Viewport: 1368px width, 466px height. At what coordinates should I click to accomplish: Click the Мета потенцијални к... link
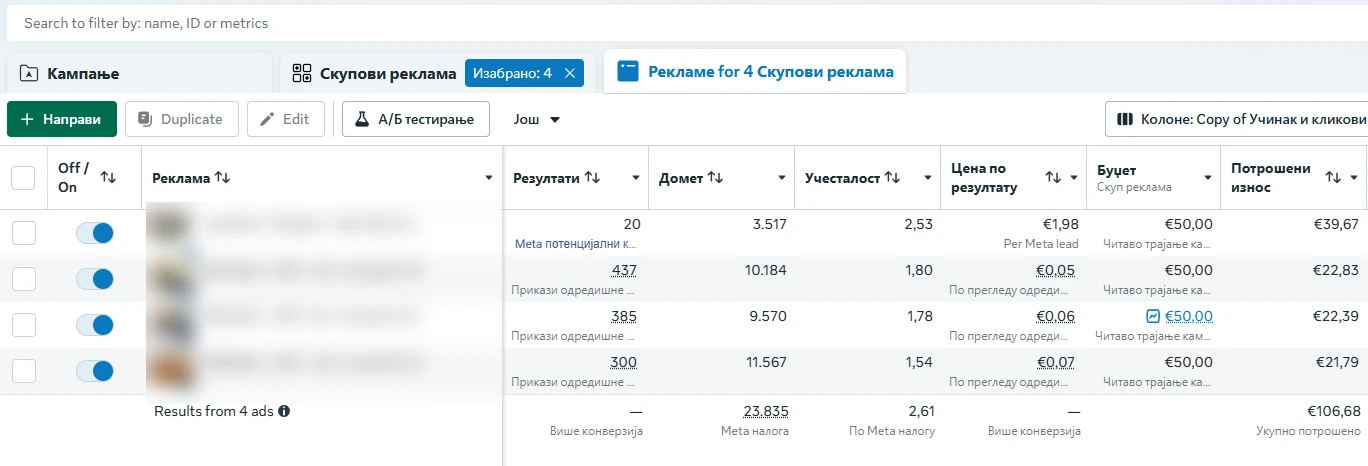[x=575, y=243]
